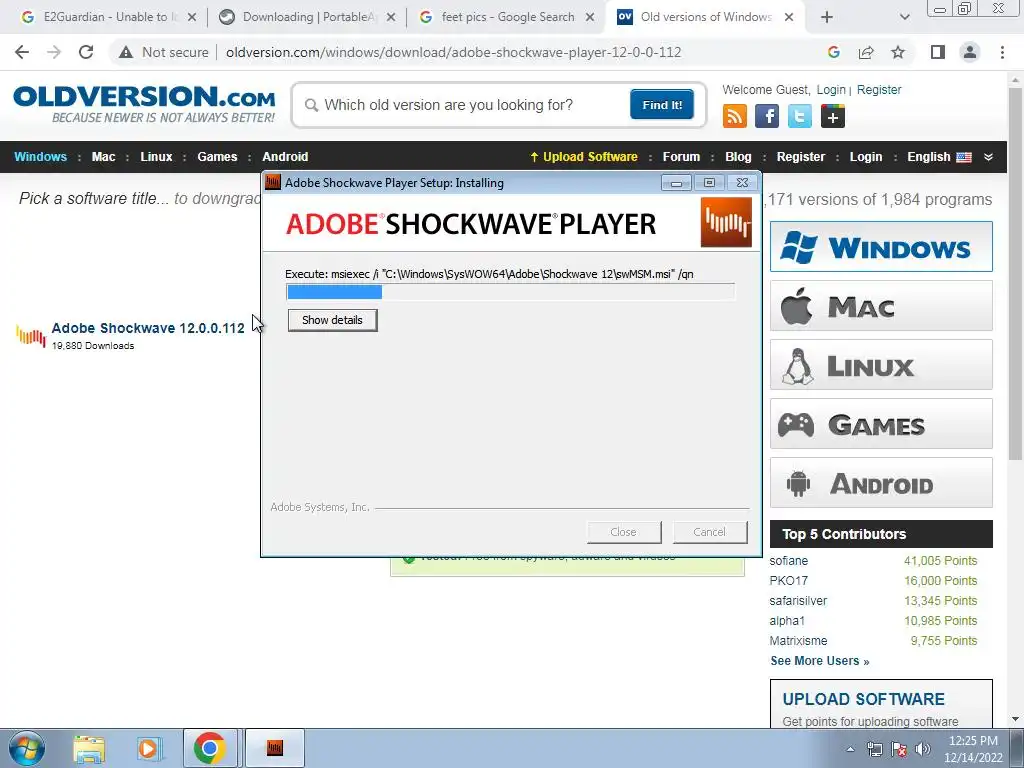Click contributor sofiane

pos(788,561)
